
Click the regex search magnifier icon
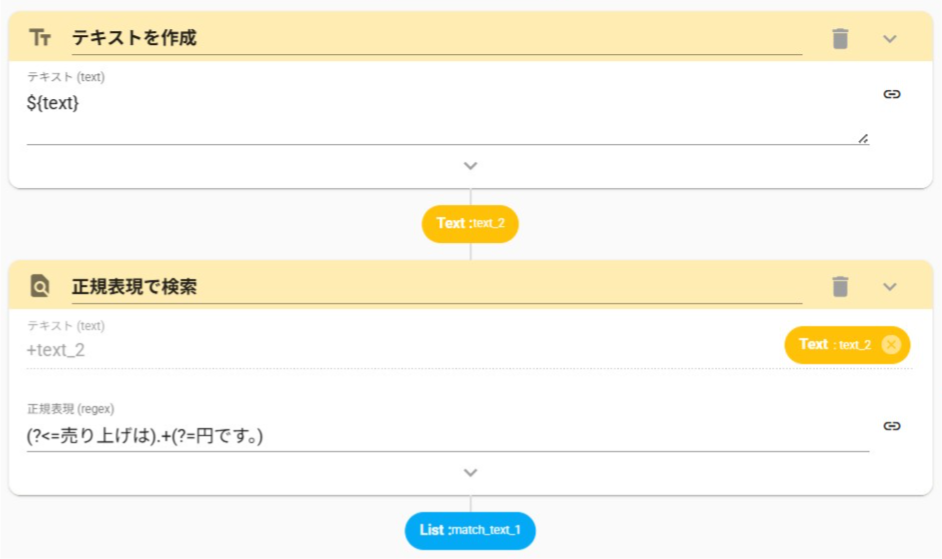tap(40, 287)
